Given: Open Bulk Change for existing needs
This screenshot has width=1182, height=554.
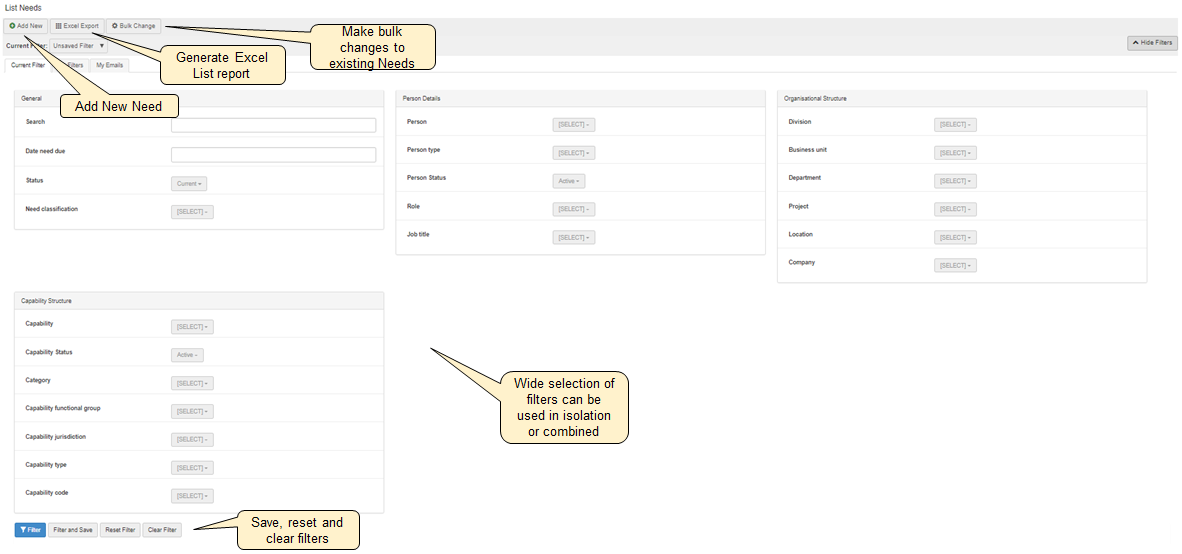Looking at the screenshot, I should coord(133,25).
